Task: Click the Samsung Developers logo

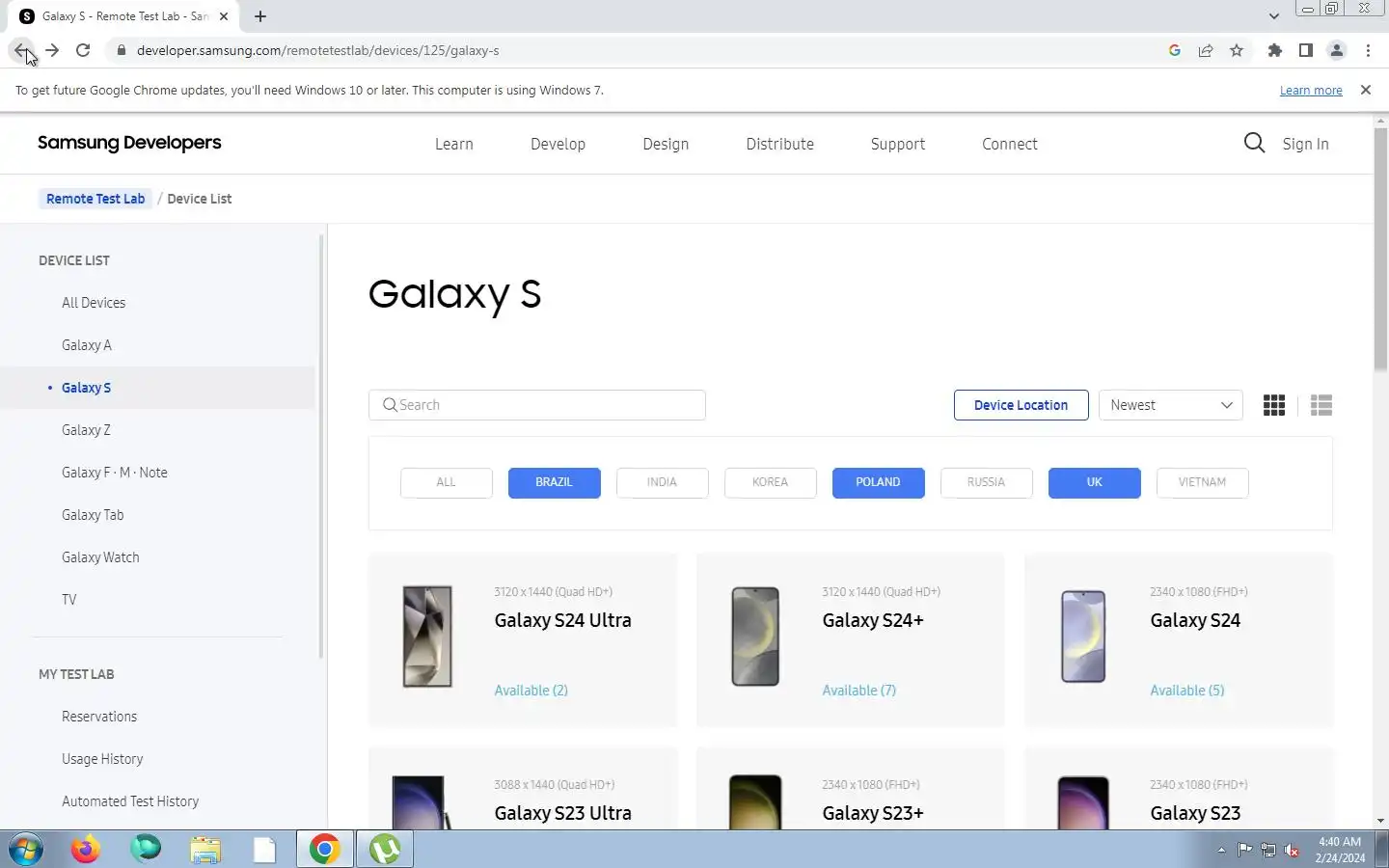Action: [x=129, y=143]
